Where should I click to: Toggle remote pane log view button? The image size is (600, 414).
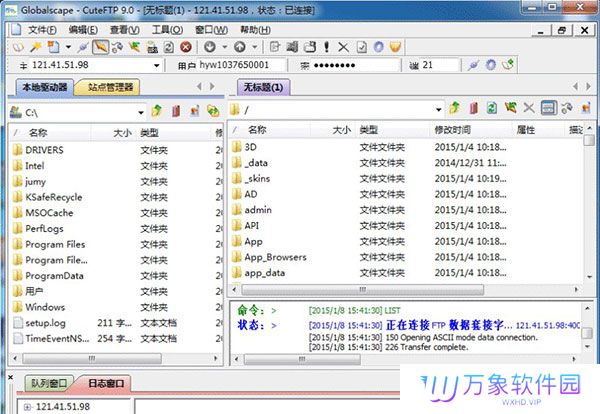pos(548,108)
